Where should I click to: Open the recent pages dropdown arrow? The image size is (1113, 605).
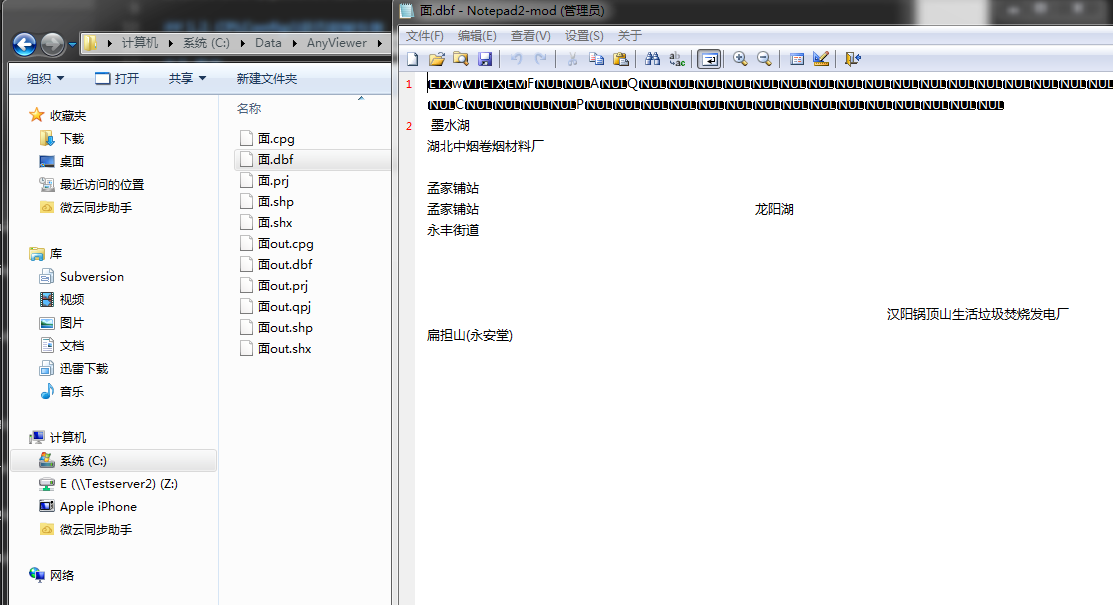pos(72,45)
